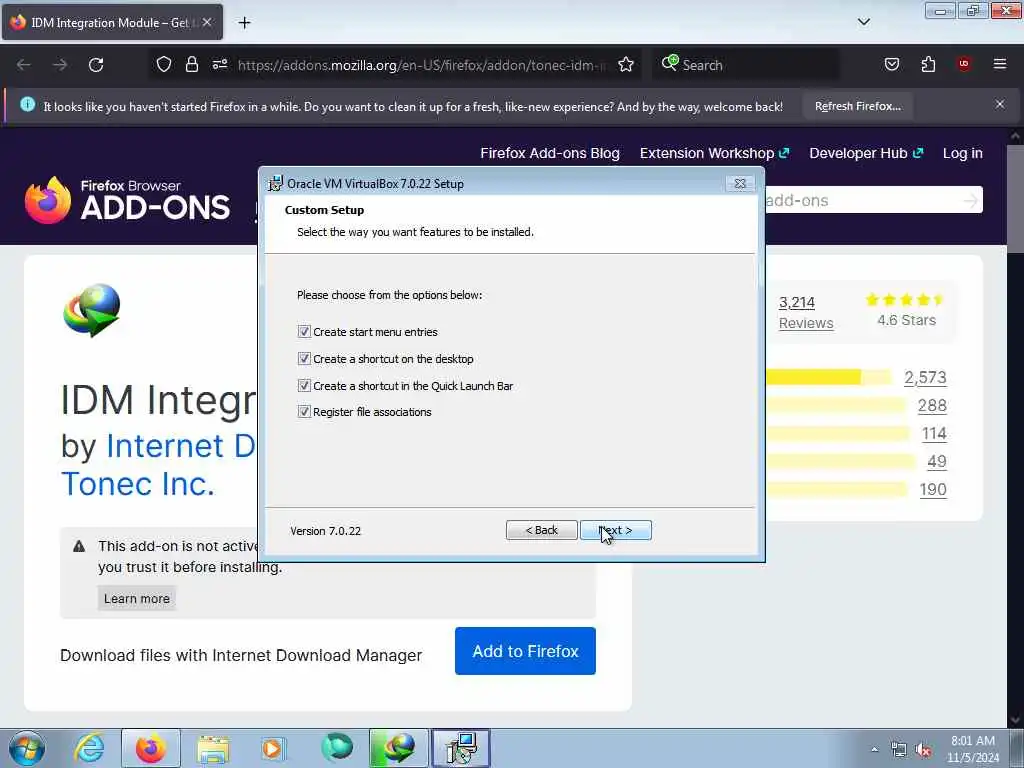Screen dimensions: 1024x768
Task: Click the Firefox Browser ADD-ONS logo
Action: (127, 200)
